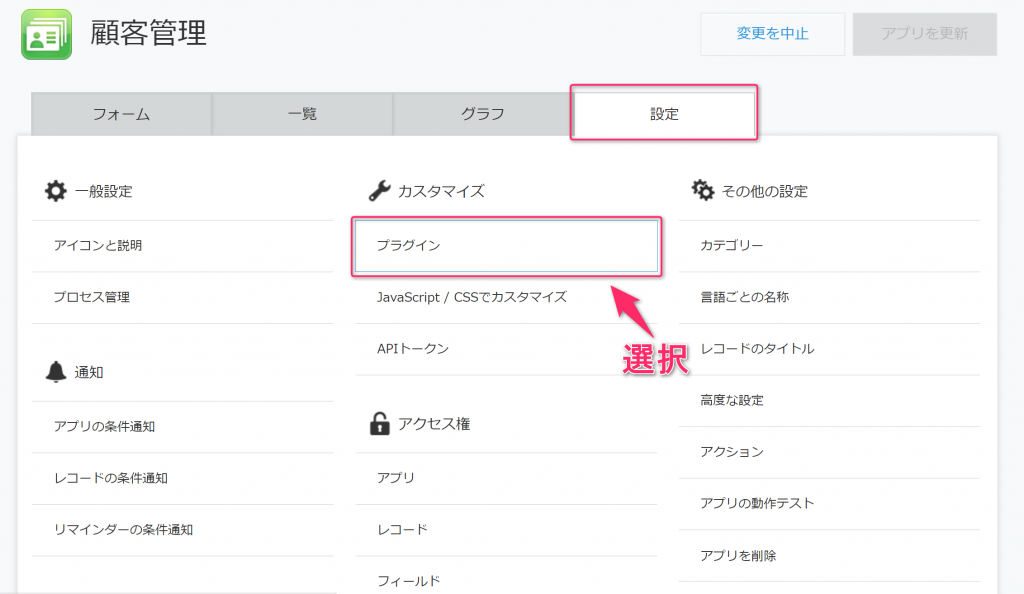Select アプリを削除 option
The height and width of the screenshot is (594, 1024).
(829, 556)
